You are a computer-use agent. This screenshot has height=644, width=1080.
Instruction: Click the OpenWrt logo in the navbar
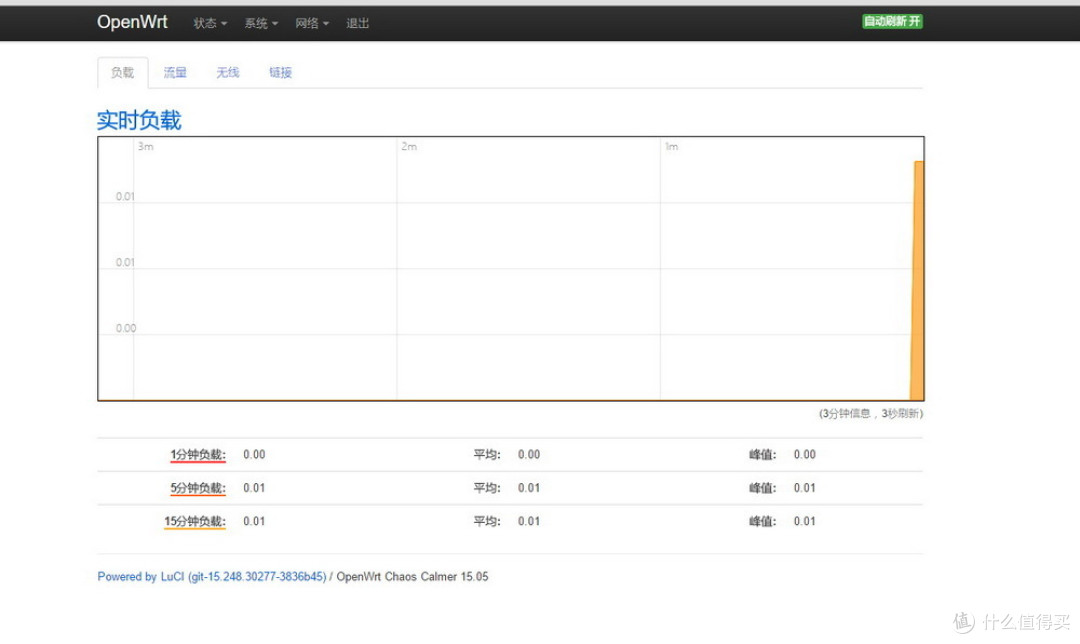click(x=131, y=21)
